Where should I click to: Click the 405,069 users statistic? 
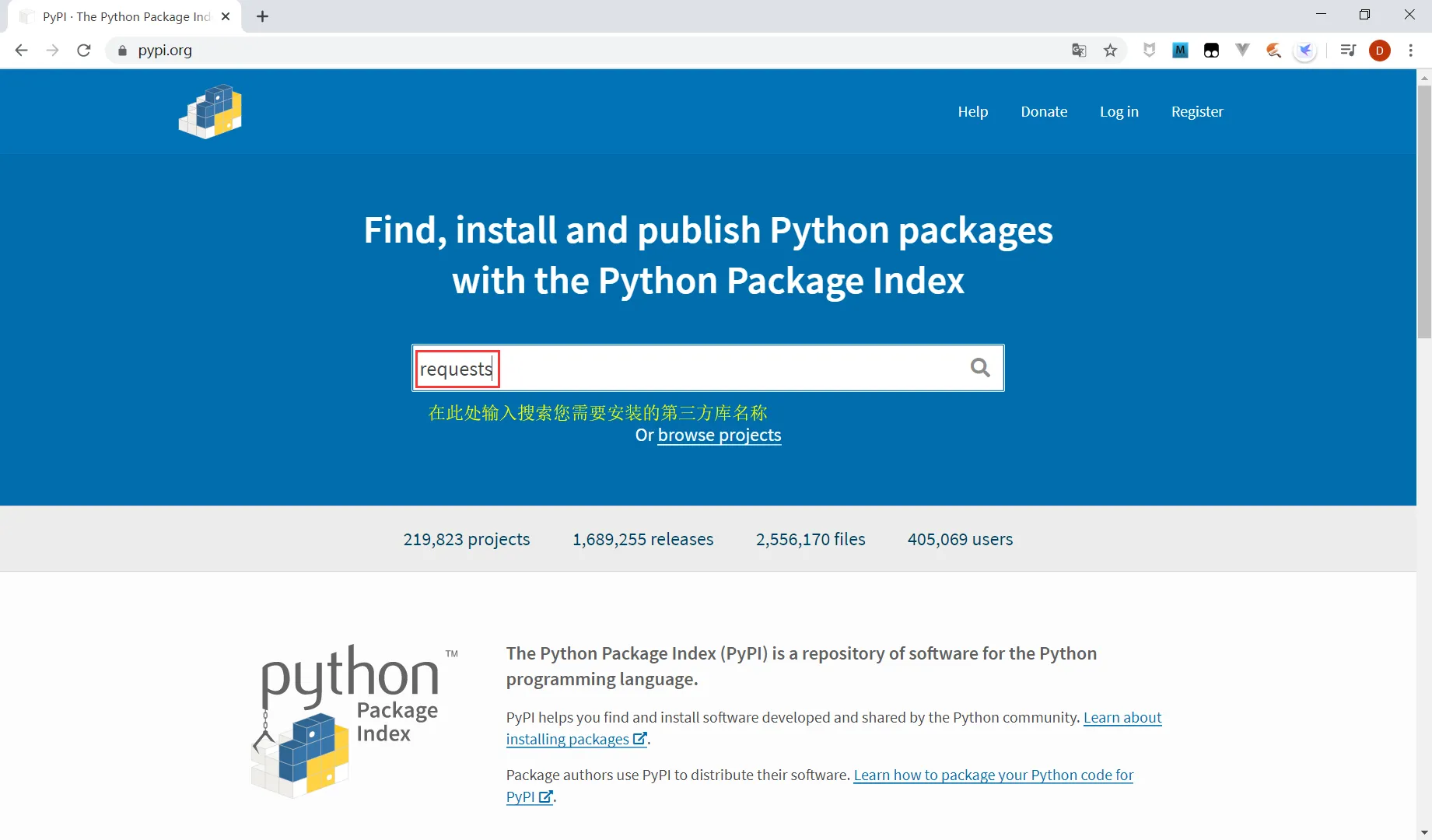point(960,539)
